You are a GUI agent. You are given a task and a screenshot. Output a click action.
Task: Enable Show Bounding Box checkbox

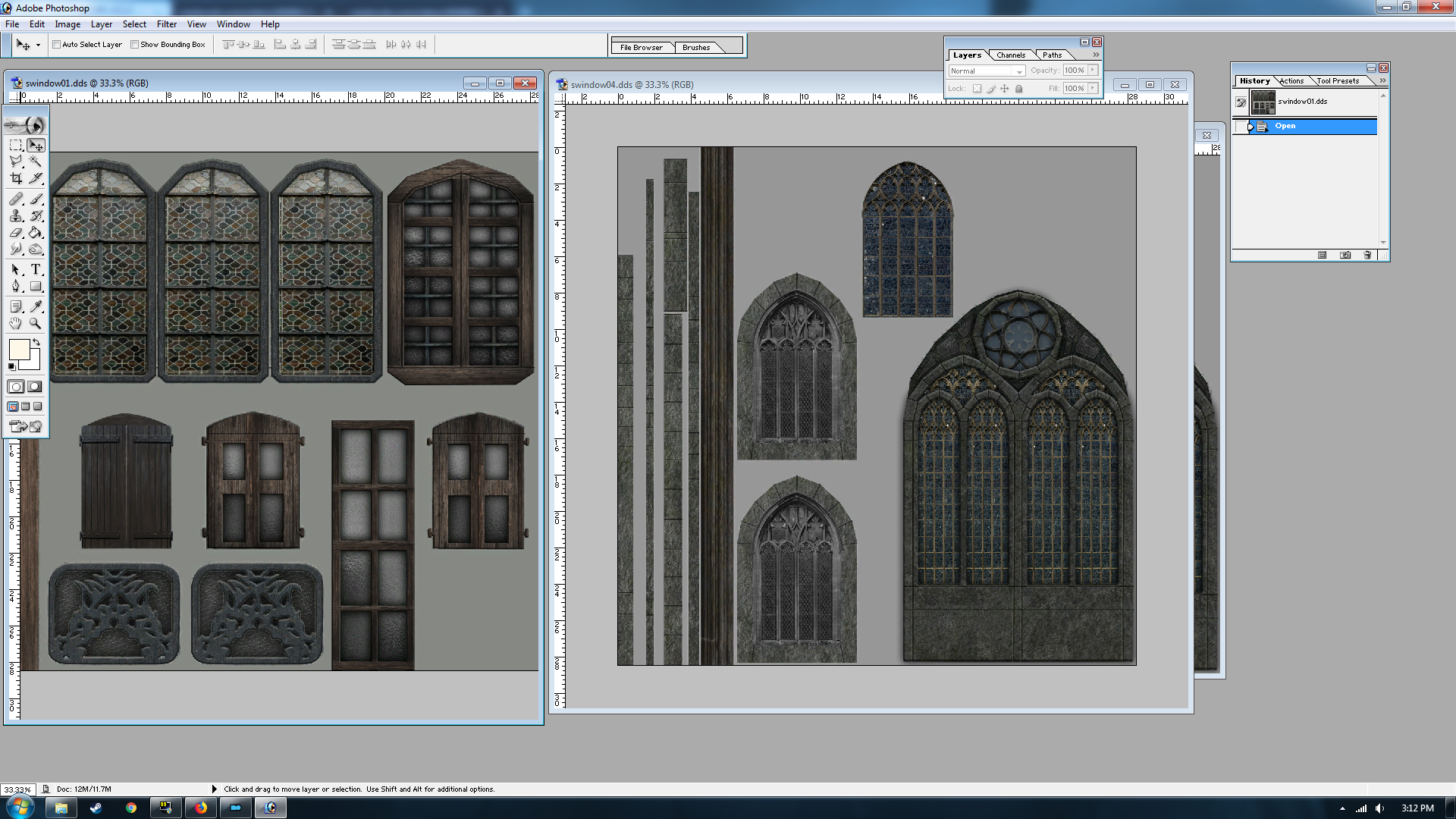(134, 45)
